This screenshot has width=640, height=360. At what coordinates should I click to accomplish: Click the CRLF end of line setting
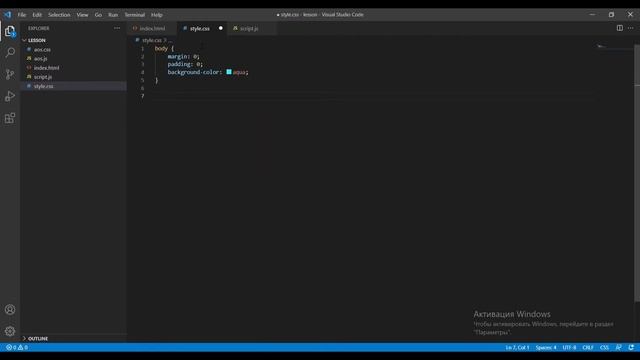pos(588,347)
